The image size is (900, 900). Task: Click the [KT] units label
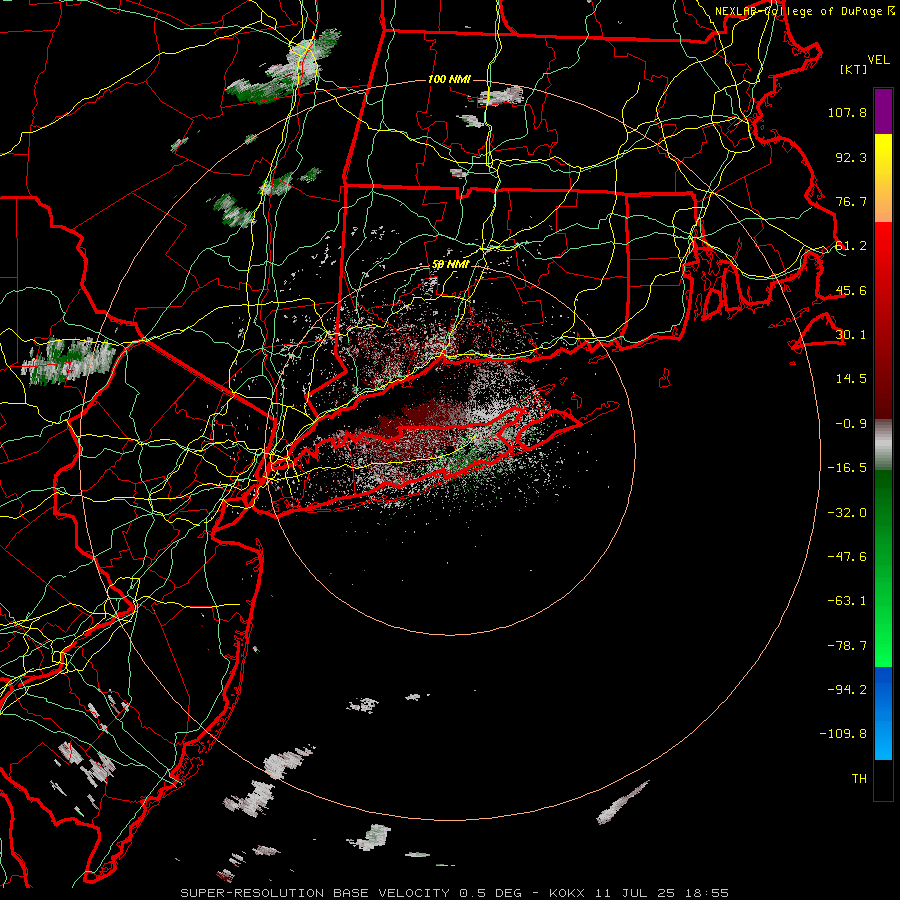(853, 69)
